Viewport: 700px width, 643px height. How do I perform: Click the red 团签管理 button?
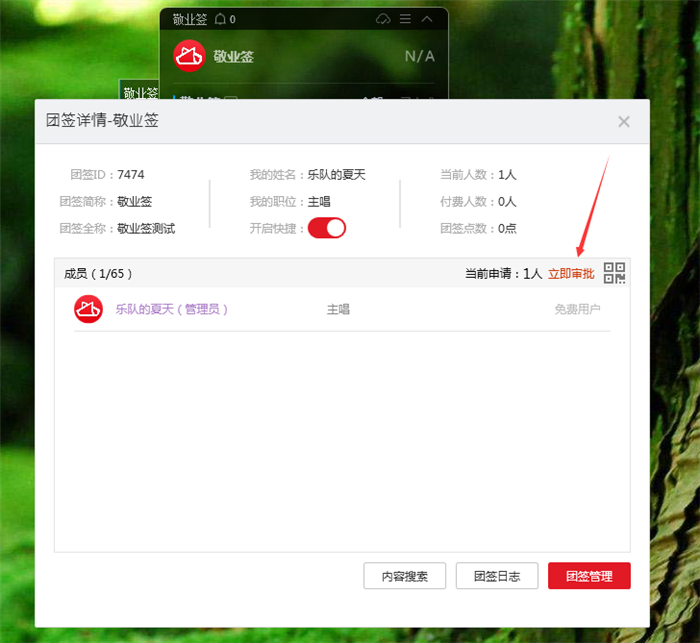pos(589,576)
